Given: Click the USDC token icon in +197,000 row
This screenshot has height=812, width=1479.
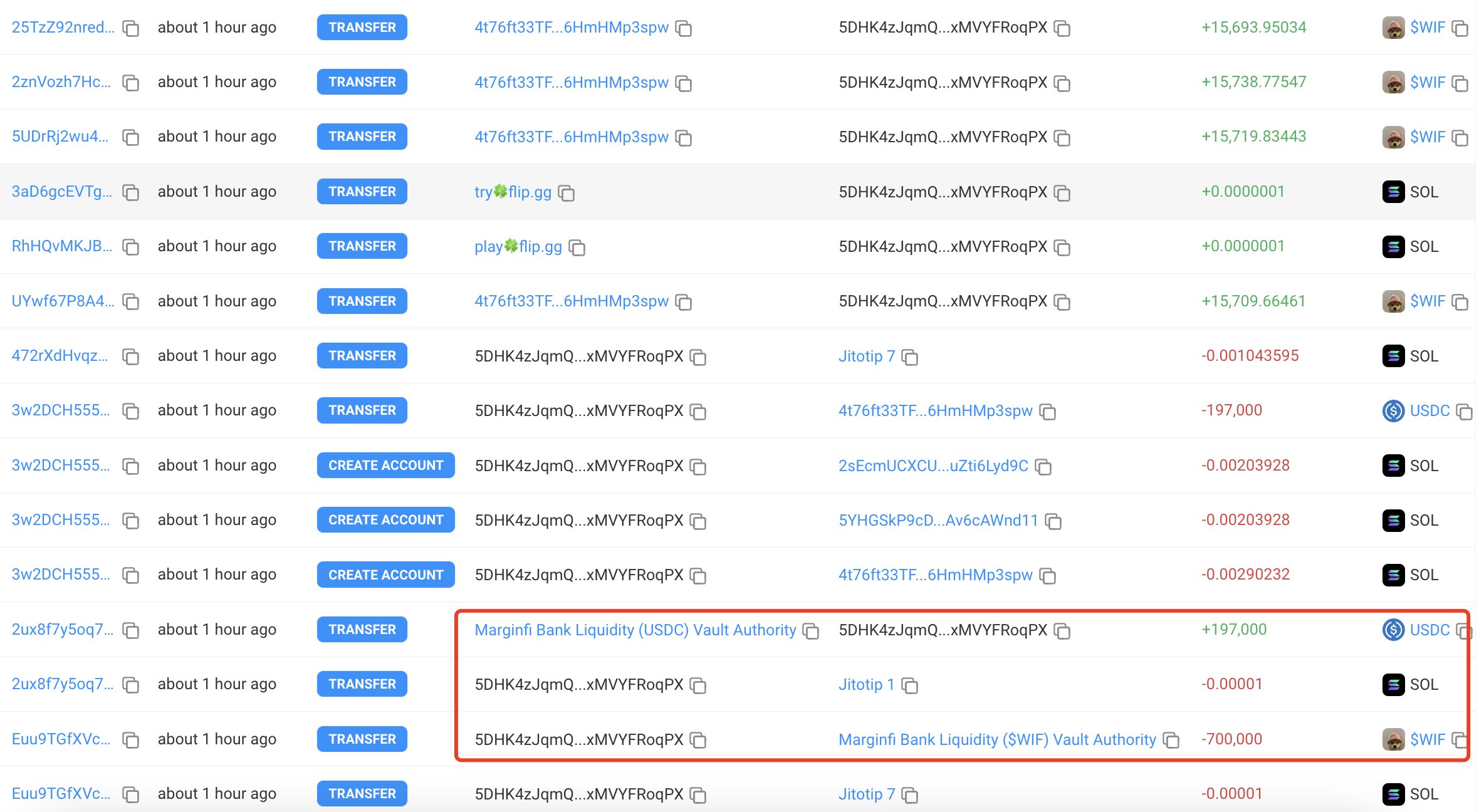Looking at the screenshot, I should (x=1394, y=630).
